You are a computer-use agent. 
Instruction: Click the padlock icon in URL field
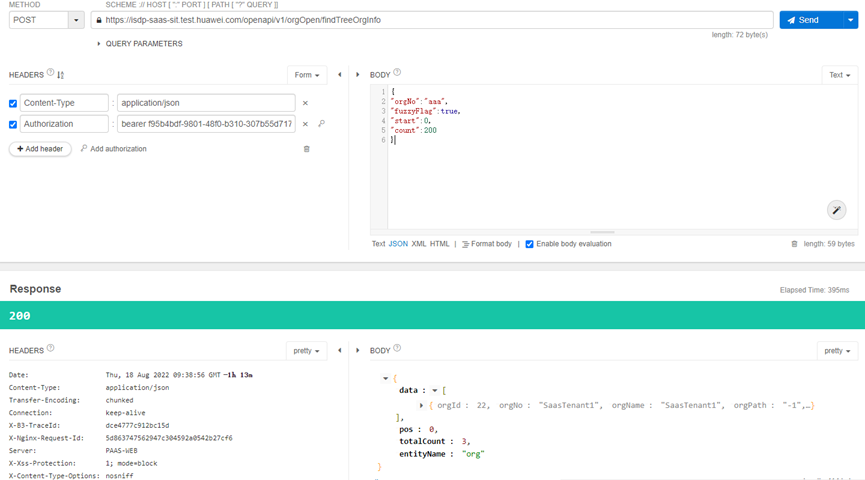(x=99, y=20)
